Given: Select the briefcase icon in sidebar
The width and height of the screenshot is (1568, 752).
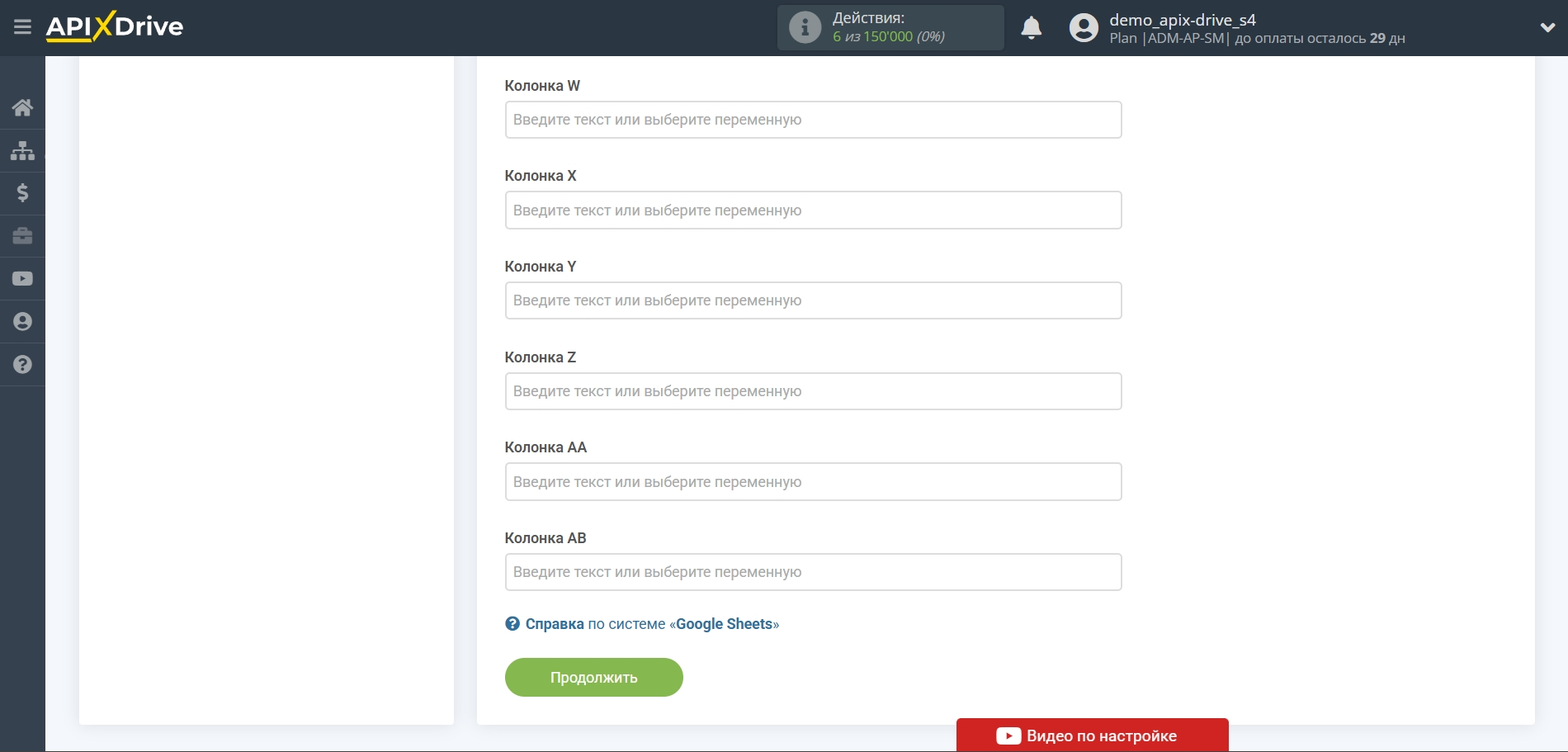Looking at the screenshot, I should (22, 236).
